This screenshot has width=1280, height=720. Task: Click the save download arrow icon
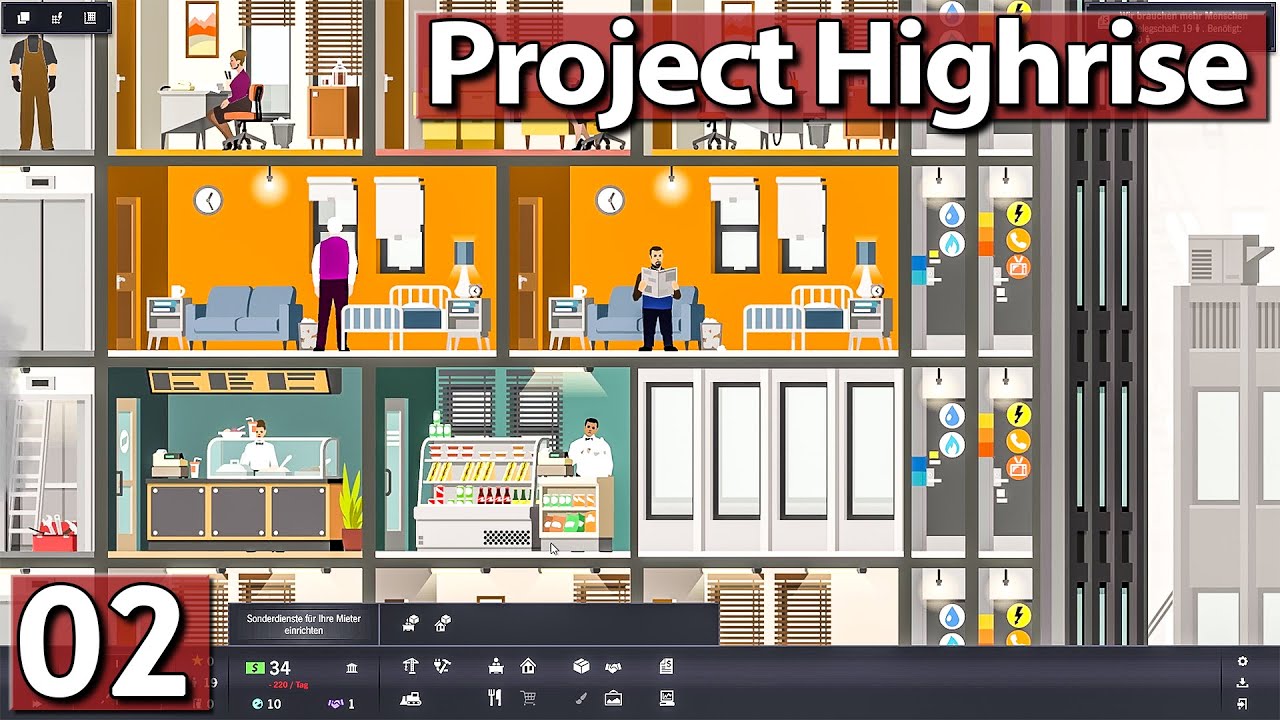pos(1242,683)
